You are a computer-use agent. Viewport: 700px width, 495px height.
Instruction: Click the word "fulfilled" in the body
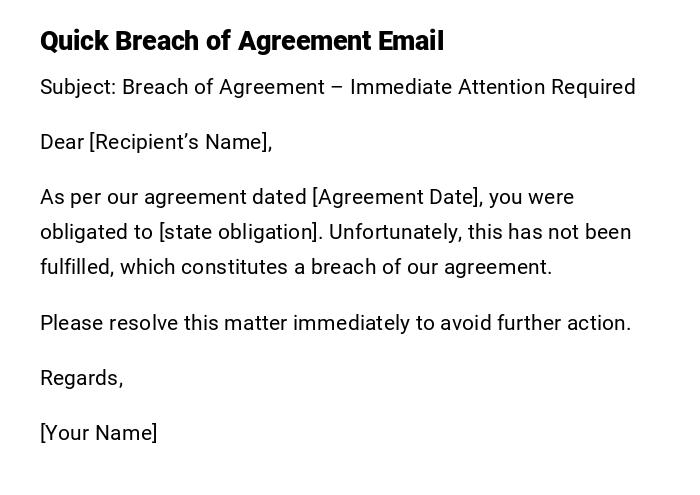tap(75, 267)
